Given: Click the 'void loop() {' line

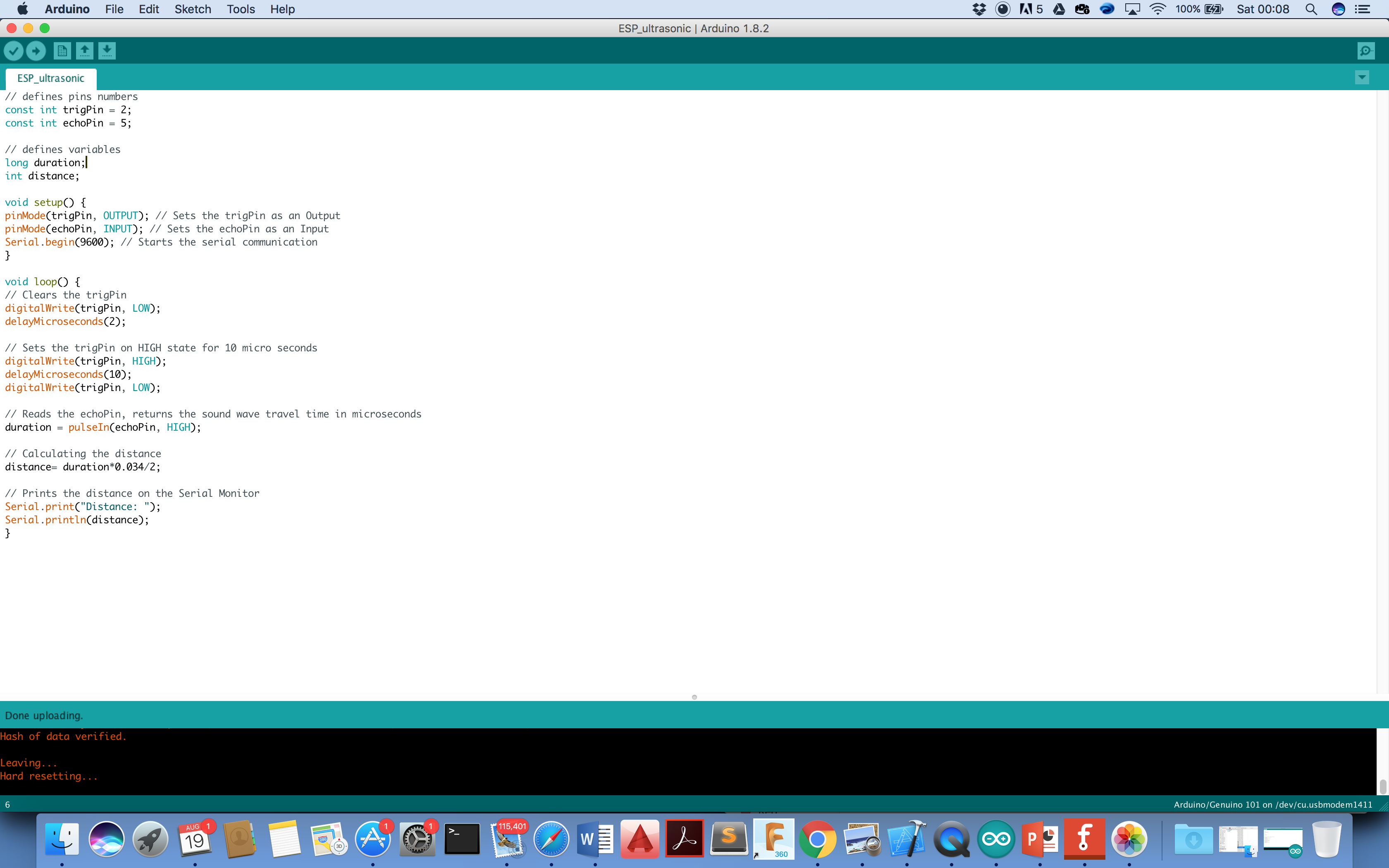Looking at the screenshot, I should pos(43,282).
